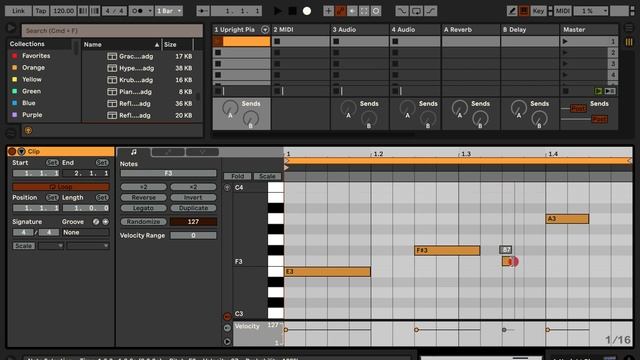Viewport: 640px width, 360px height.
Task: Toggle clip Scale button
Action: [x=24, y=246]
